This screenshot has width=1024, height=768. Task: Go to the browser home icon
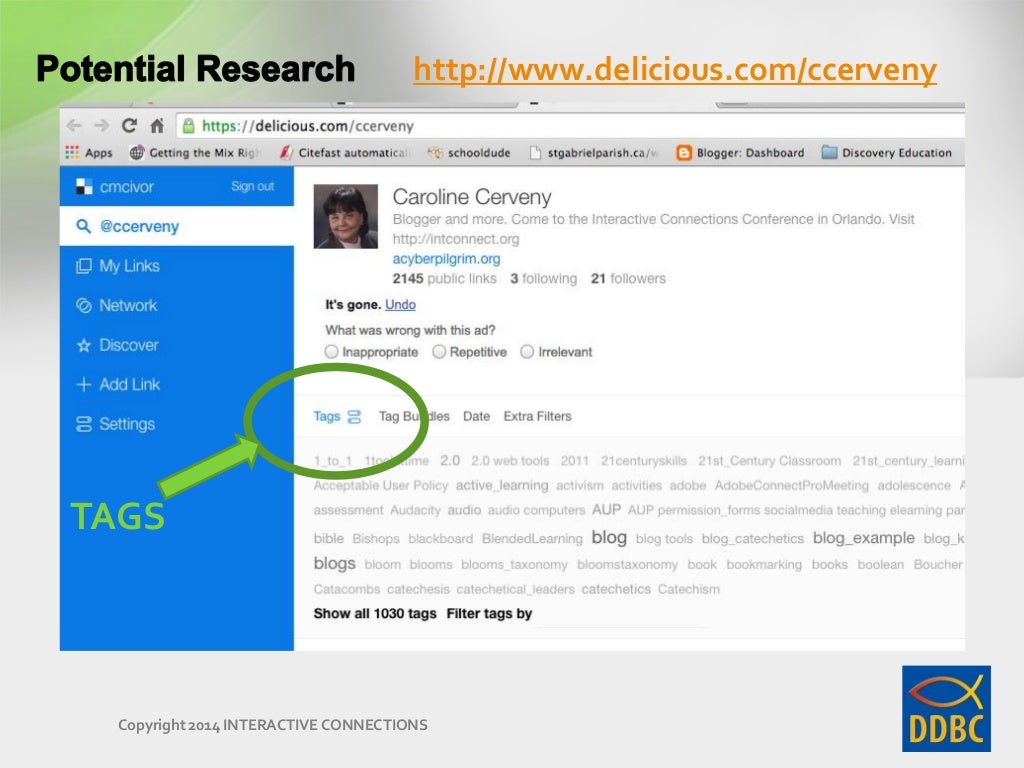[157, 125]
